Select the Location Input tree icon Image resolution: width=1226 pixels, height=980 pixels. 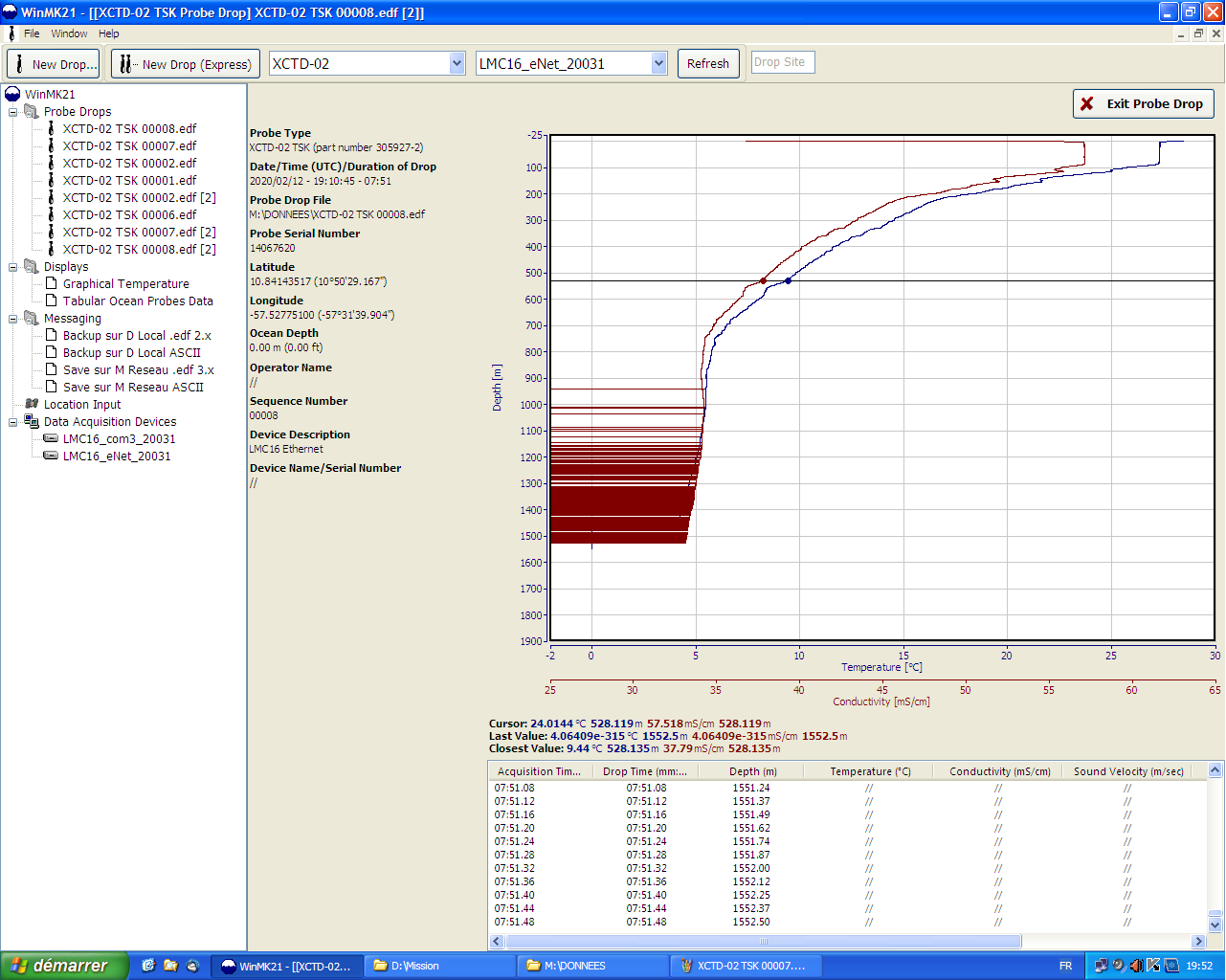[32, 404]
